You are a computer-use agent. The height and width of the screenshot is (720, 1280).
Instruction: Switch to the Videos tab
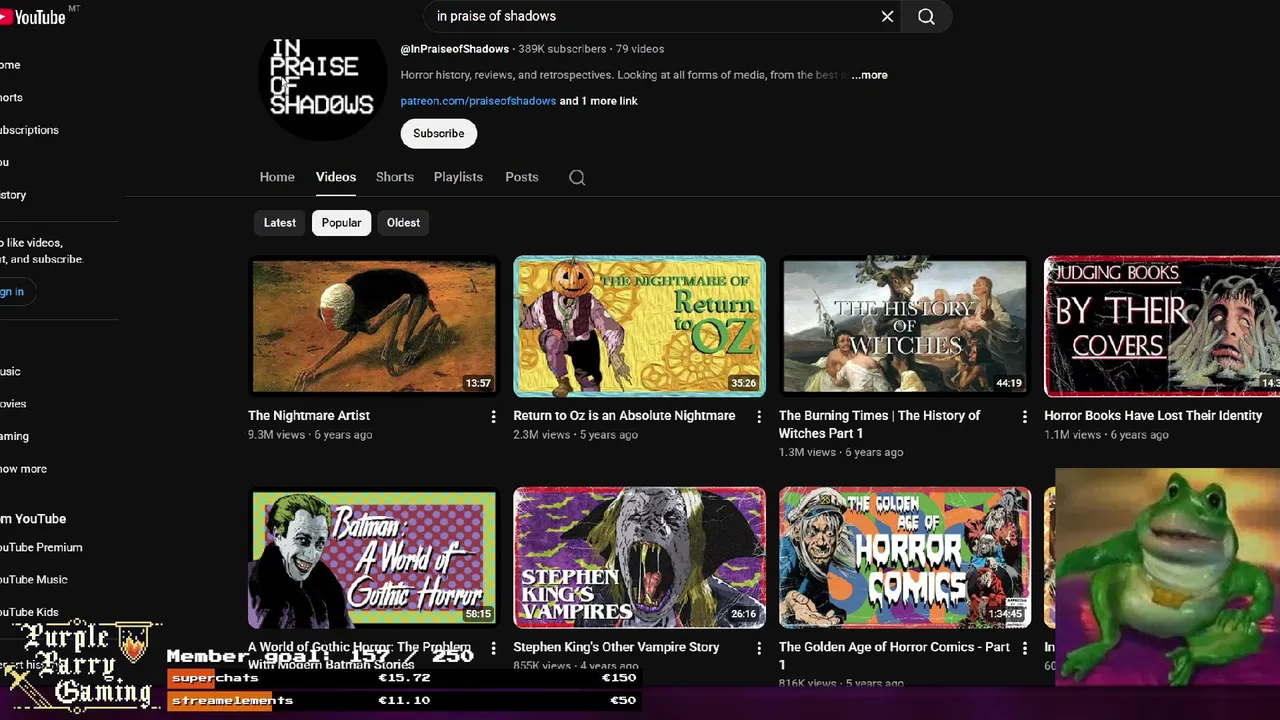click(x=336, y=177)
